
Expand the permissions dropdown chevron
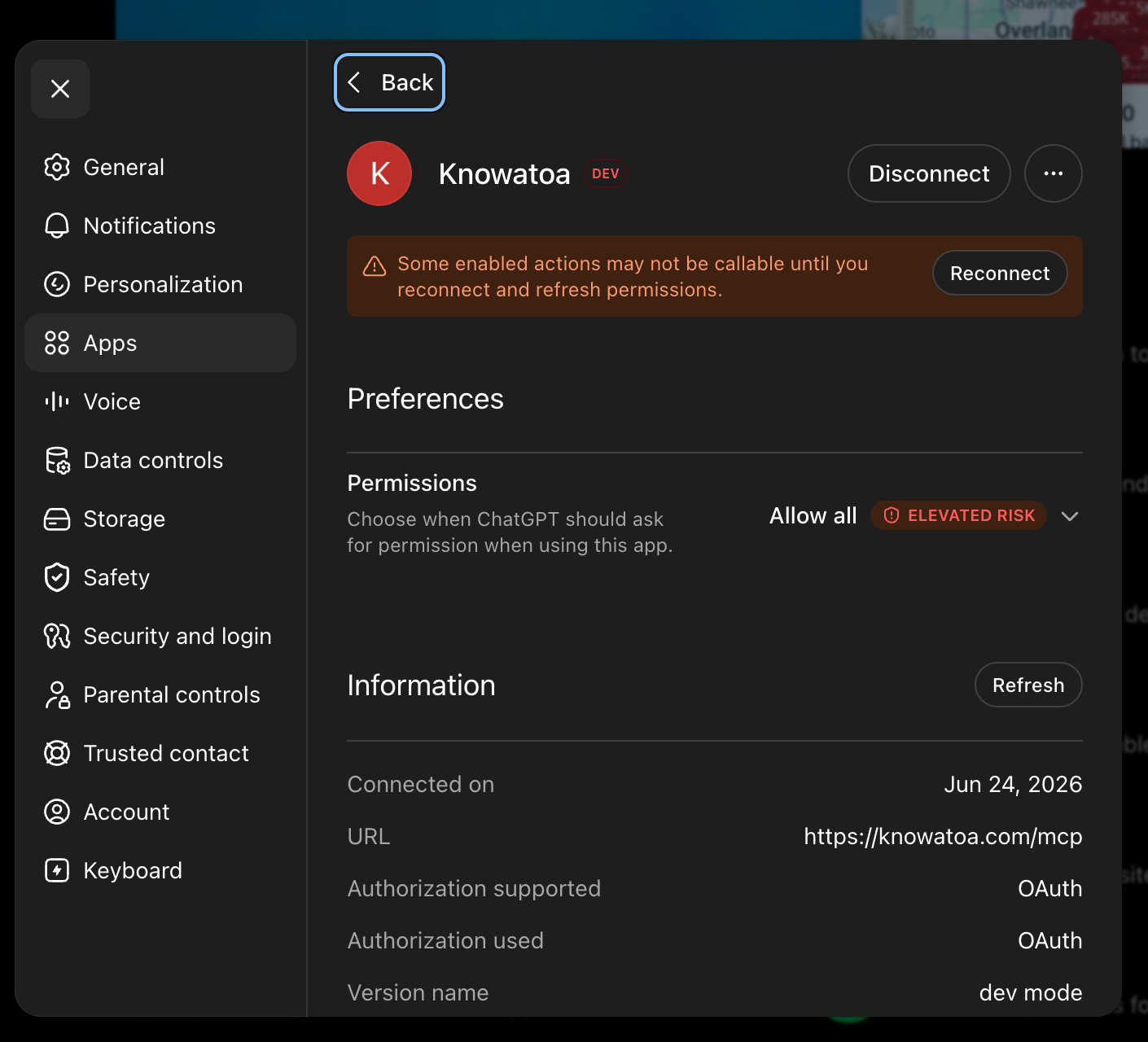coord(1070,516)
